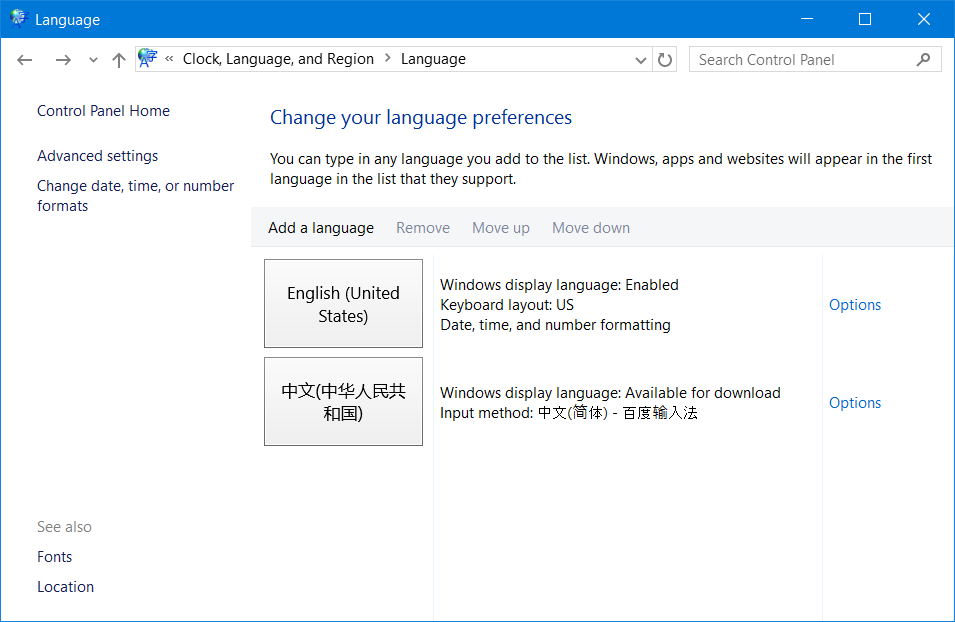This screenshot has height=622, width=955.
Task: Click the search magnifier icon
Action: 923,60
